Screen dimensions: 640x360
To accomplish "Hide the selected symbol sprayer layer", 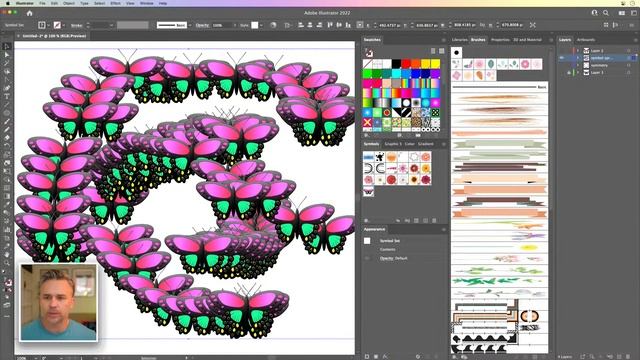I will point(562,58).
